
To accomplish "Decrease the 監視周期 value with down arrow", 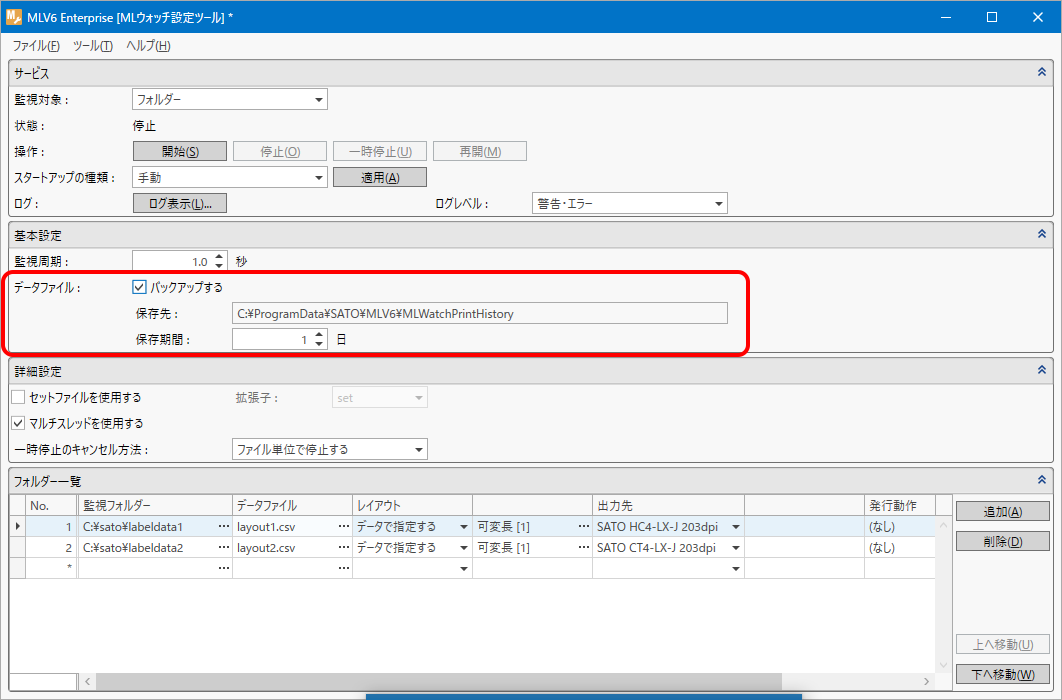I will click(x=219, y=266).
